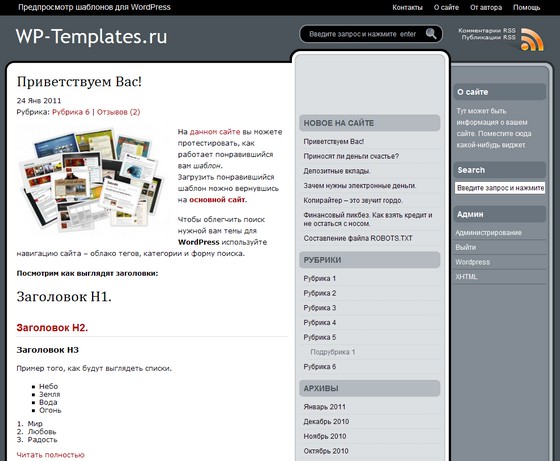This screenshot has height=461, width=560.
Task: Click the templates collage thumbnail image
Action: [91, 179]
